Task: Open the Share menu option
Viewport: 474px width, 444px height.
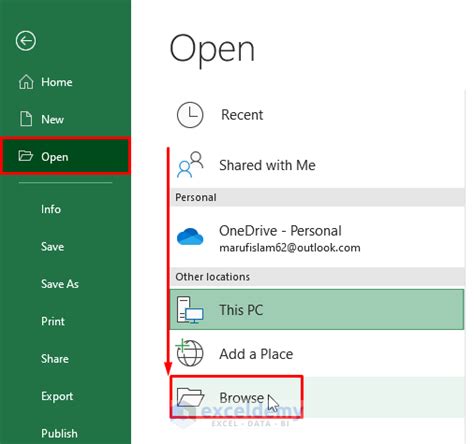Action: (x=55, y=359)
